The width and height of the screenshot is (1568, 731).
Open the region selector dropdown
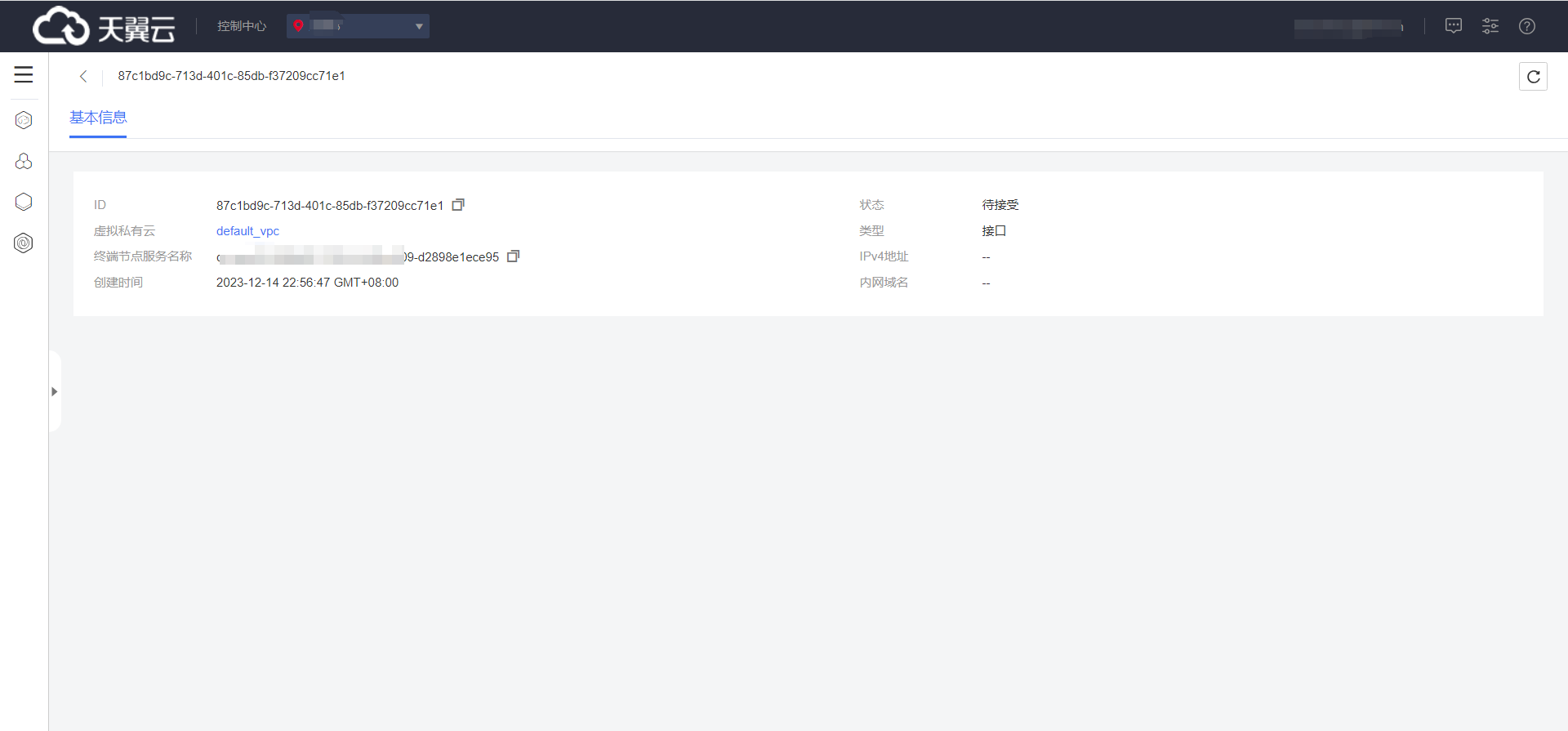[358, 26]
